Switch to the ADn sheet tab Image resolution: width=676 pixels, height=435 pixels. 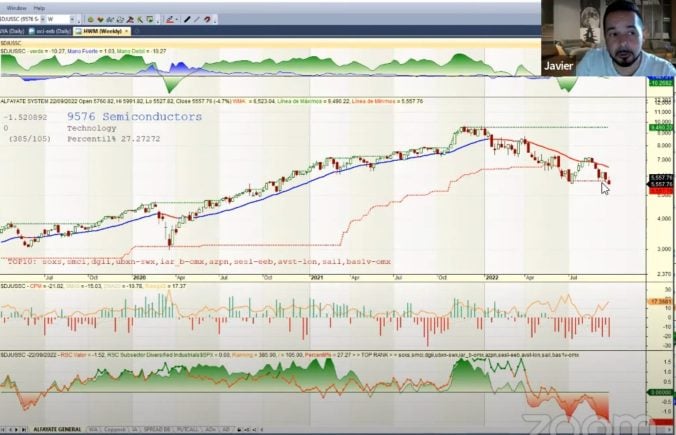click(211, 429)
